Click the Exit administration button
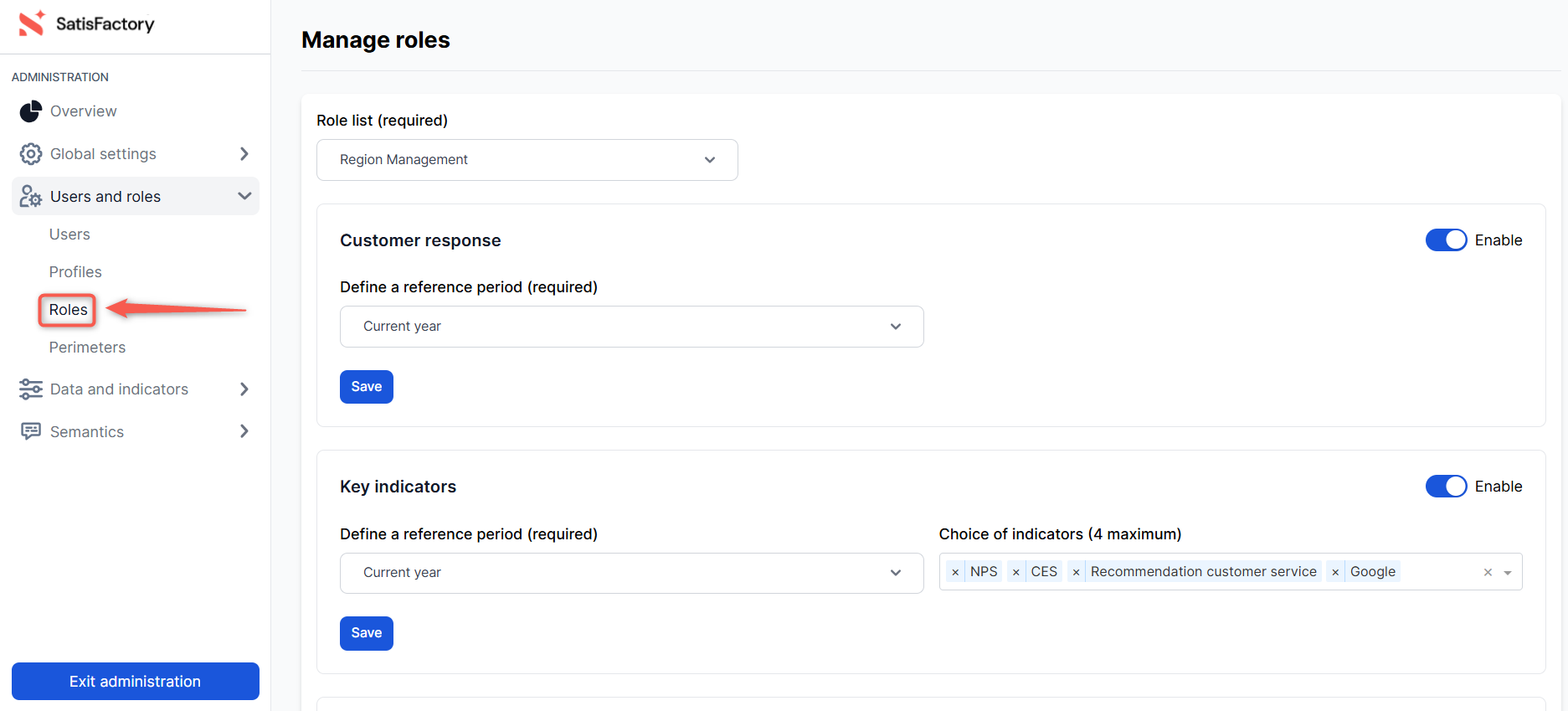The width and height of the screenshot is (1568, 711). (136, 682)
